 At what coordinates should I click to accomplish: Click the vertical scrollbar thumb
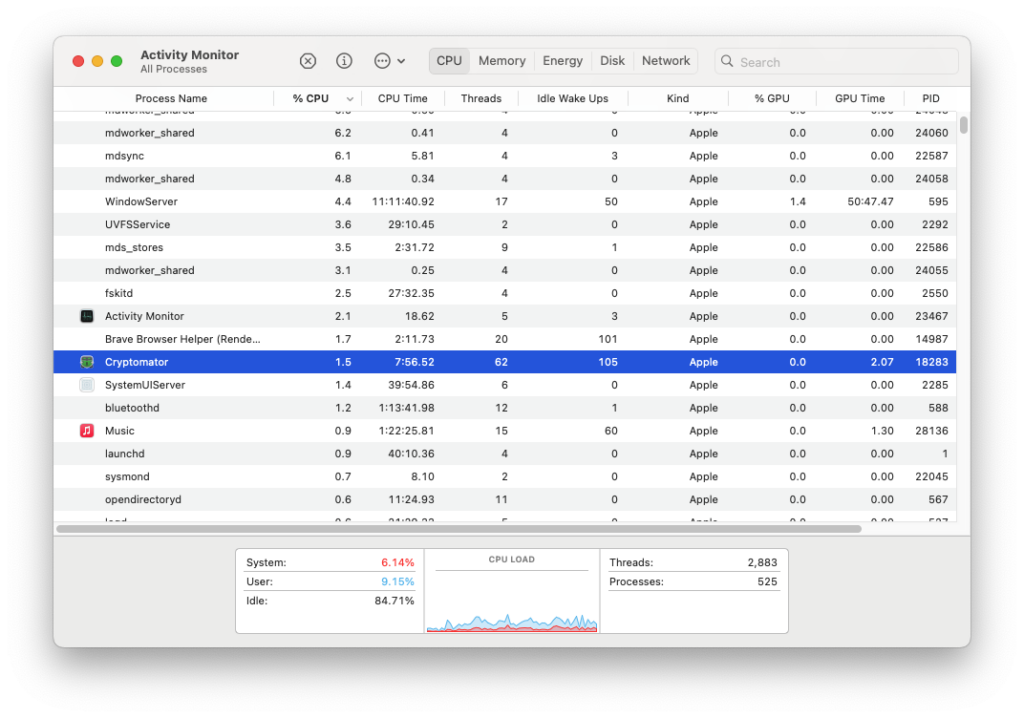[963, 125]
